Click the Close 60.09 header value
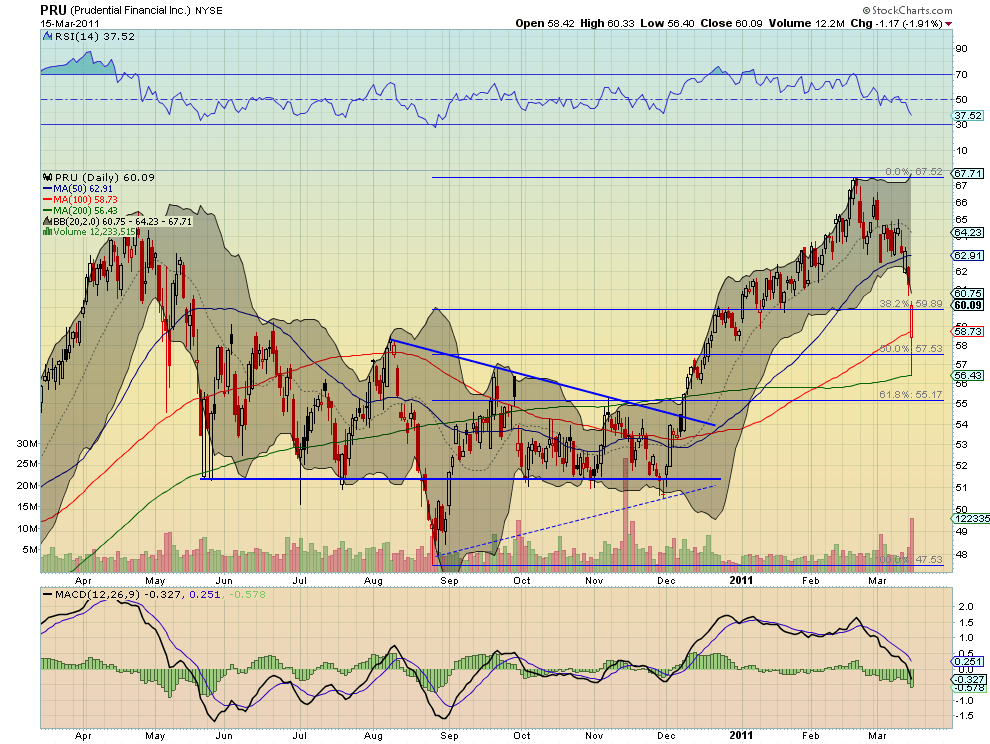Screen dimensions: 990x744 coord(731,23)
